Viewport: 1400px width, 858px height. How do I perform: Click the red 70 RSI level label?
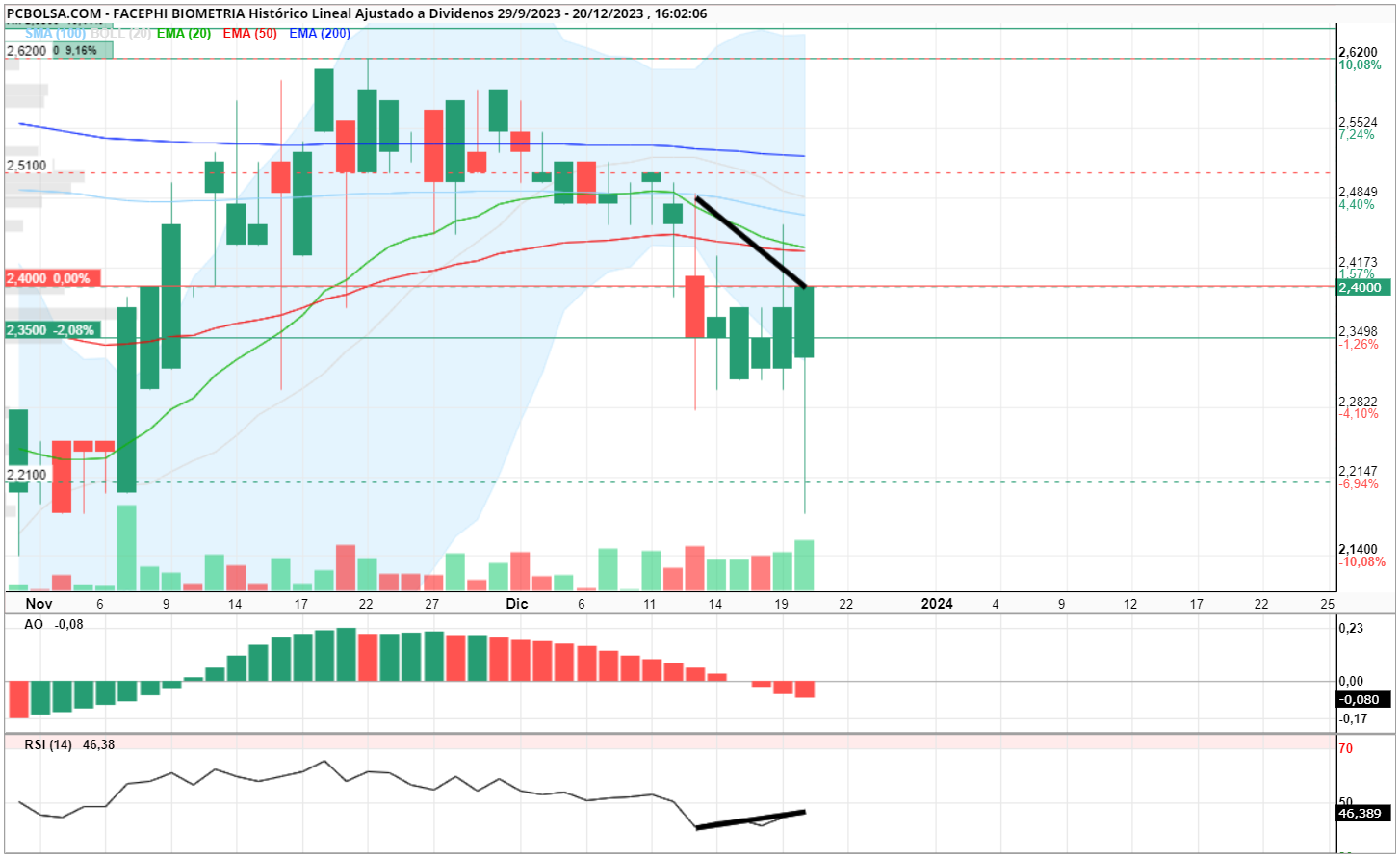[x=1345, y=748]
